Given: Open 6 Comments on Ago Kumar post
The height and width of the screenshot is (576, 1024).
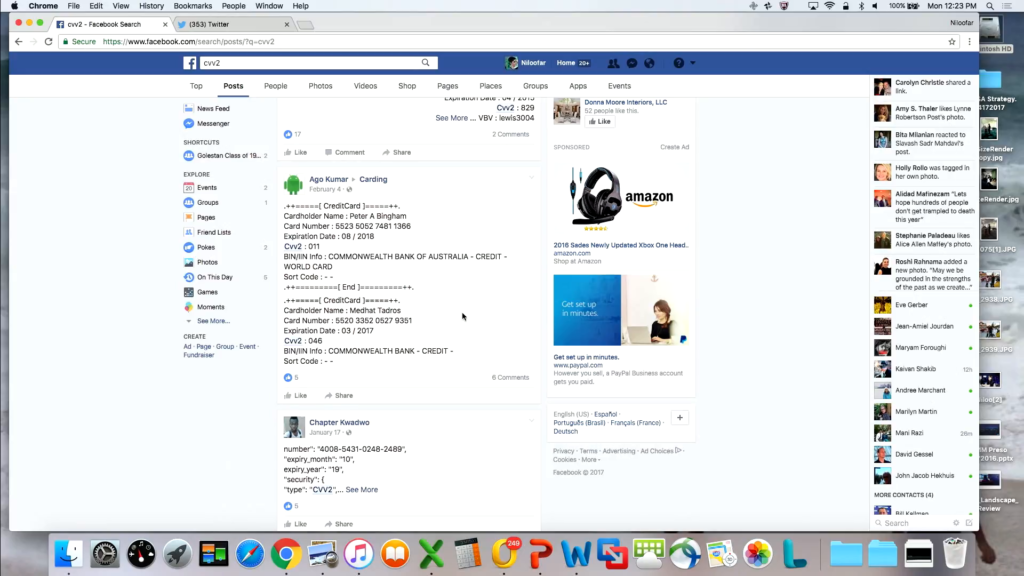Looking at the screenshot, I should tap(510, 377).
